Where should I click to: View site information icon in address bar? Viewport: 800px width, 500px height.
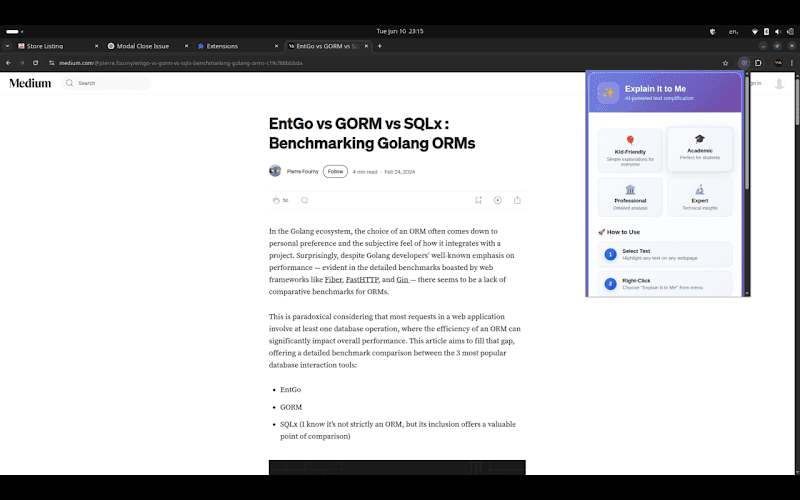point(52,63)
